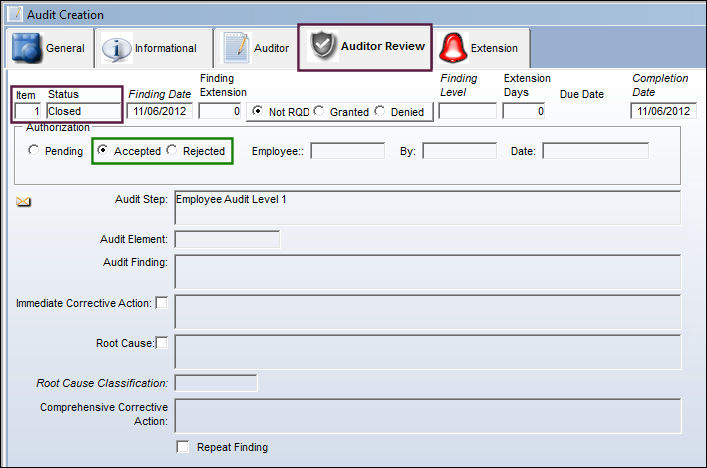Select the Auditor Review tab label
This screenshot has height=468, width=707.
382,46
